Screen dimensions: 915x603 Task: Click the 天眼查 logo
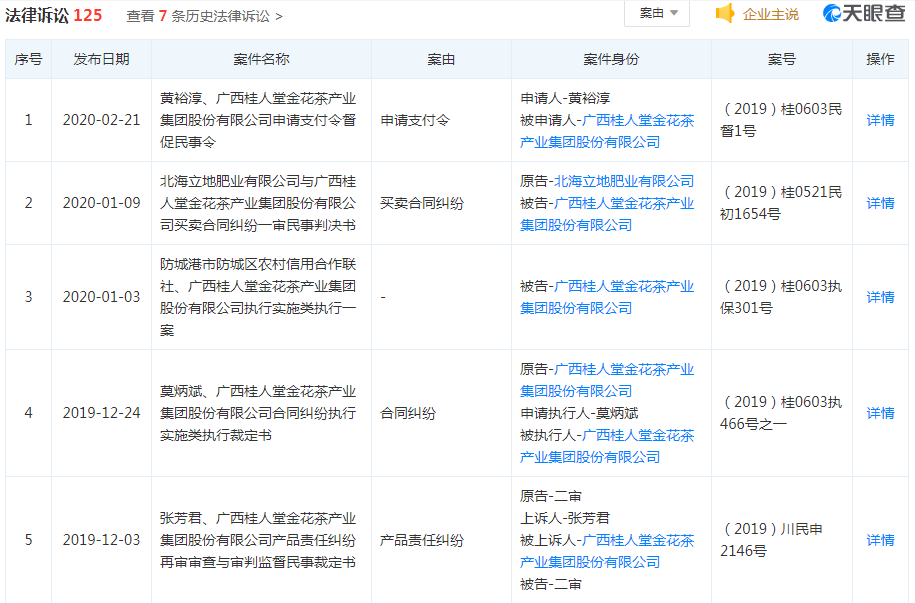pos(864,13)
